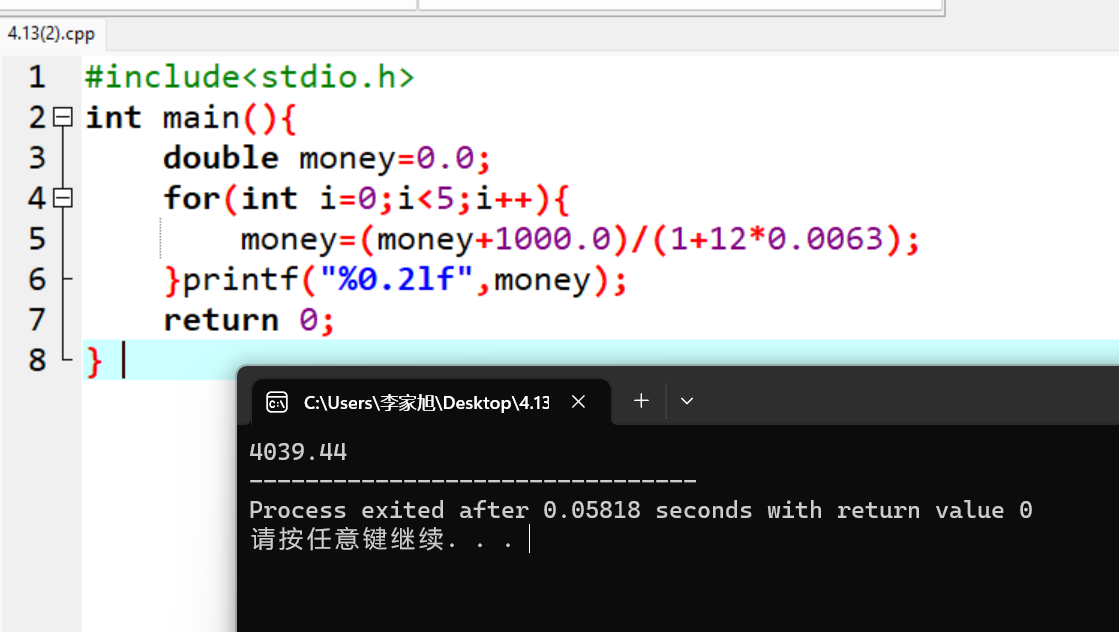
Task: Click the #include<stdio.h> line
Action: coord(250,77)
